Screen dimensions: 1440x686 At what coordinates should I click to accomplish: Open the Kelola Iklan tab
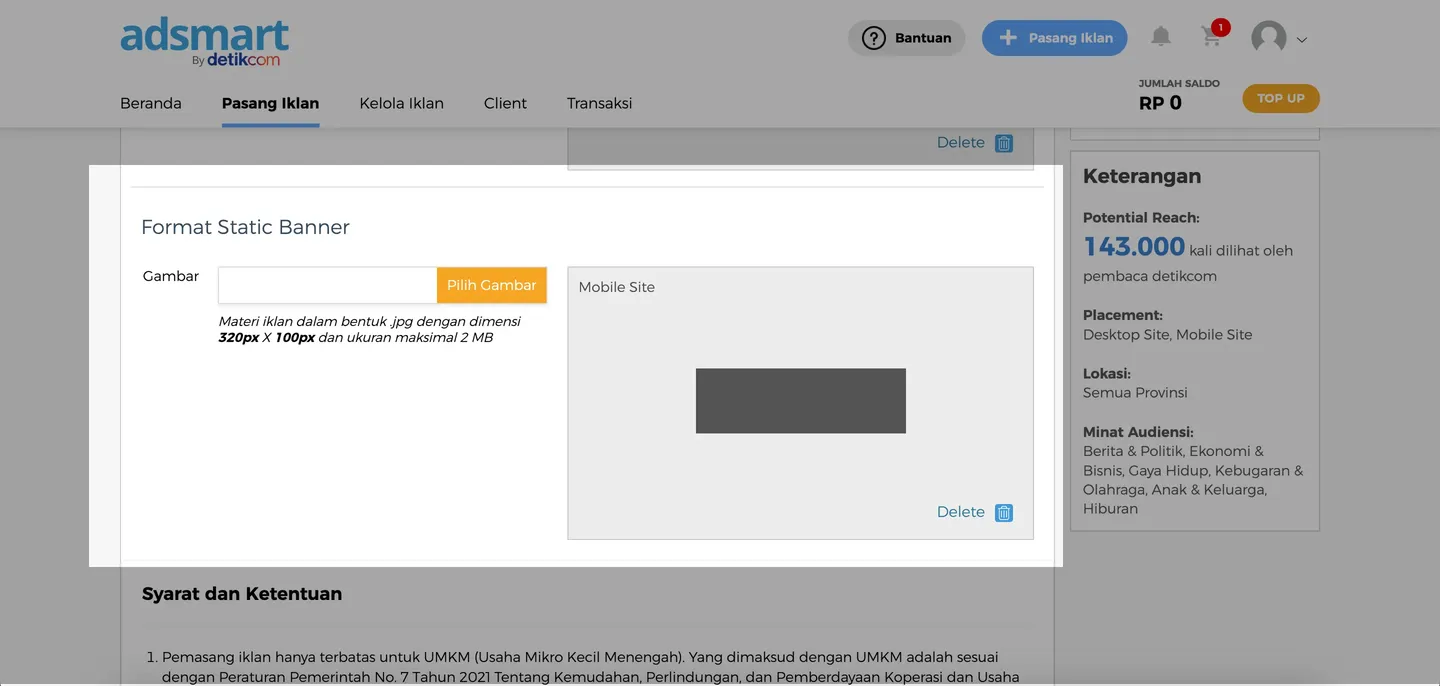coord(401,103)
